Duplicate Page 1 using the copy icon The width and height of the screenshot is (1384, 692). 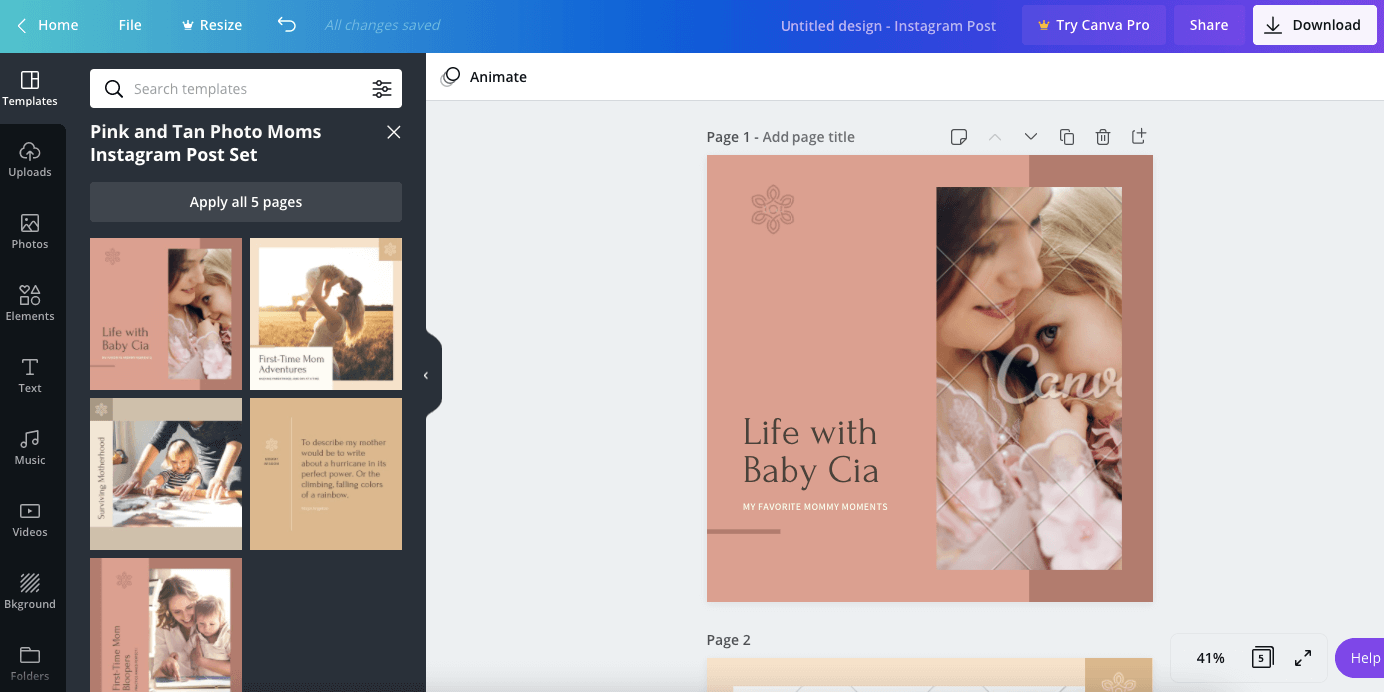pos(1066,136)
